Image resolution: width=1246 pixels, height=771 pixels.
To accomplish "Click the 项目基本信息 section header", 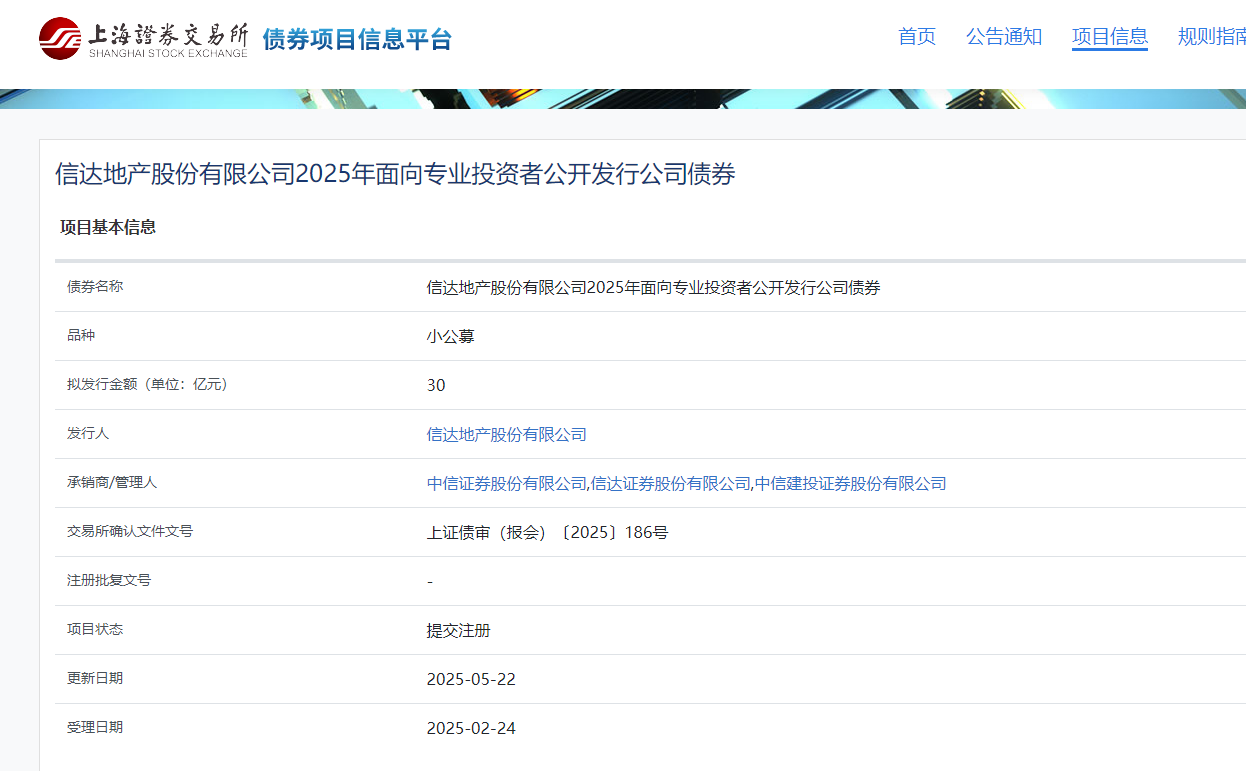I will click(x=108, y=227).
